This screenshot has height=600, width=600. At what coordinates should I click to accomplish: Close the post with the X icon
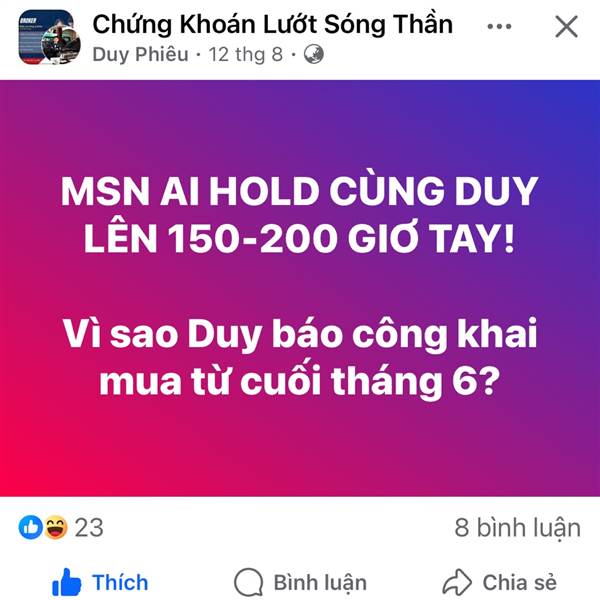[x=566, y=26]
